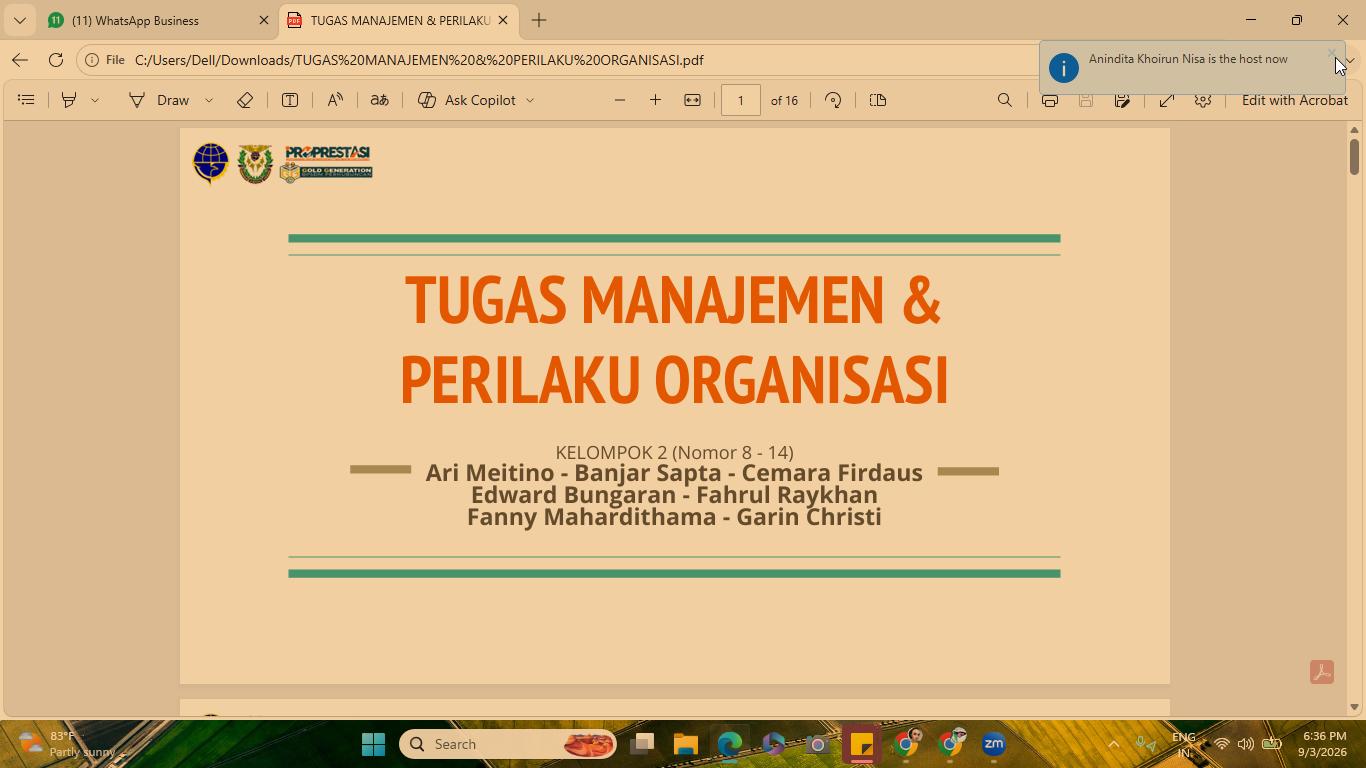Rotate the PDF page
1366x768 pixels.
pos(833,100)
